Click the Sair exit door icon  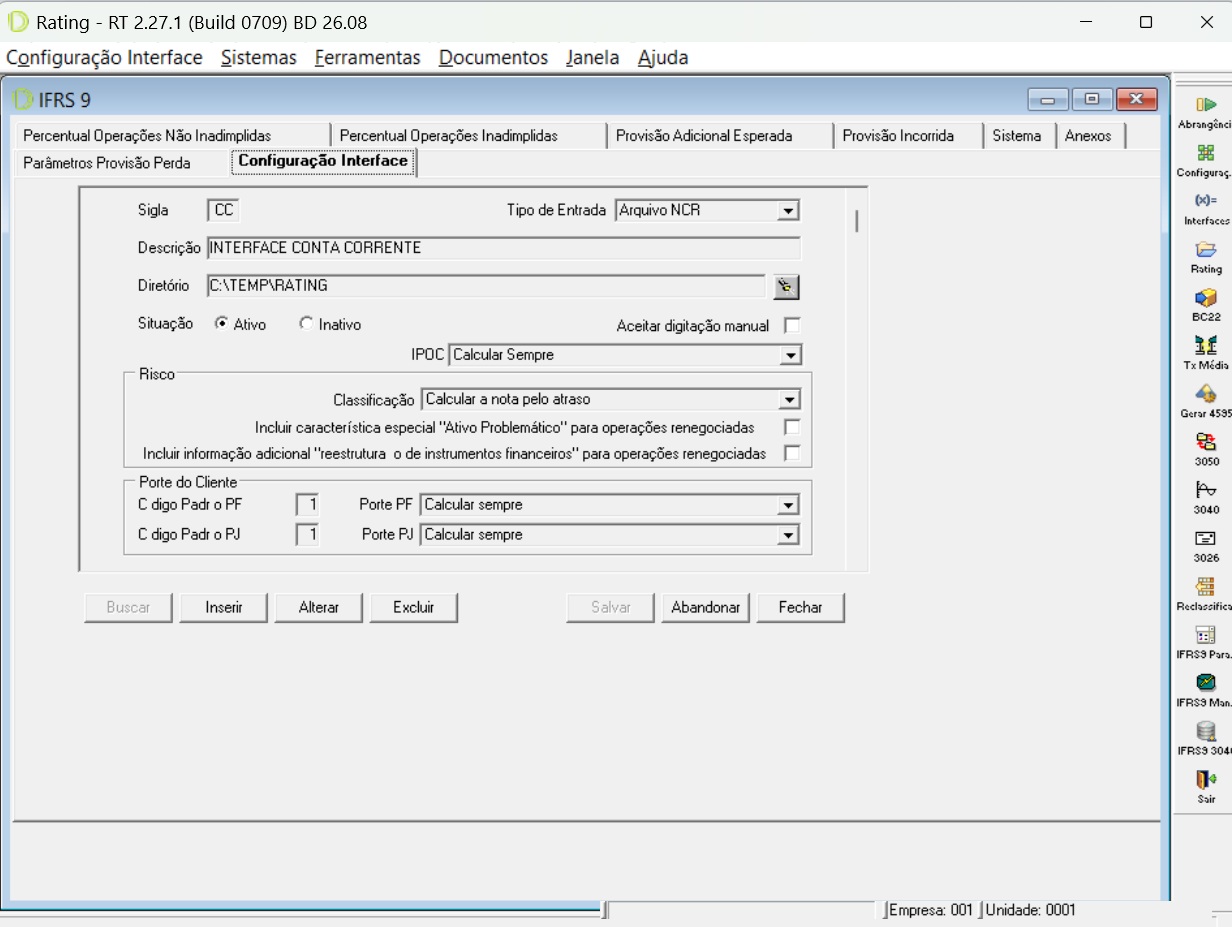[1206, 779]
